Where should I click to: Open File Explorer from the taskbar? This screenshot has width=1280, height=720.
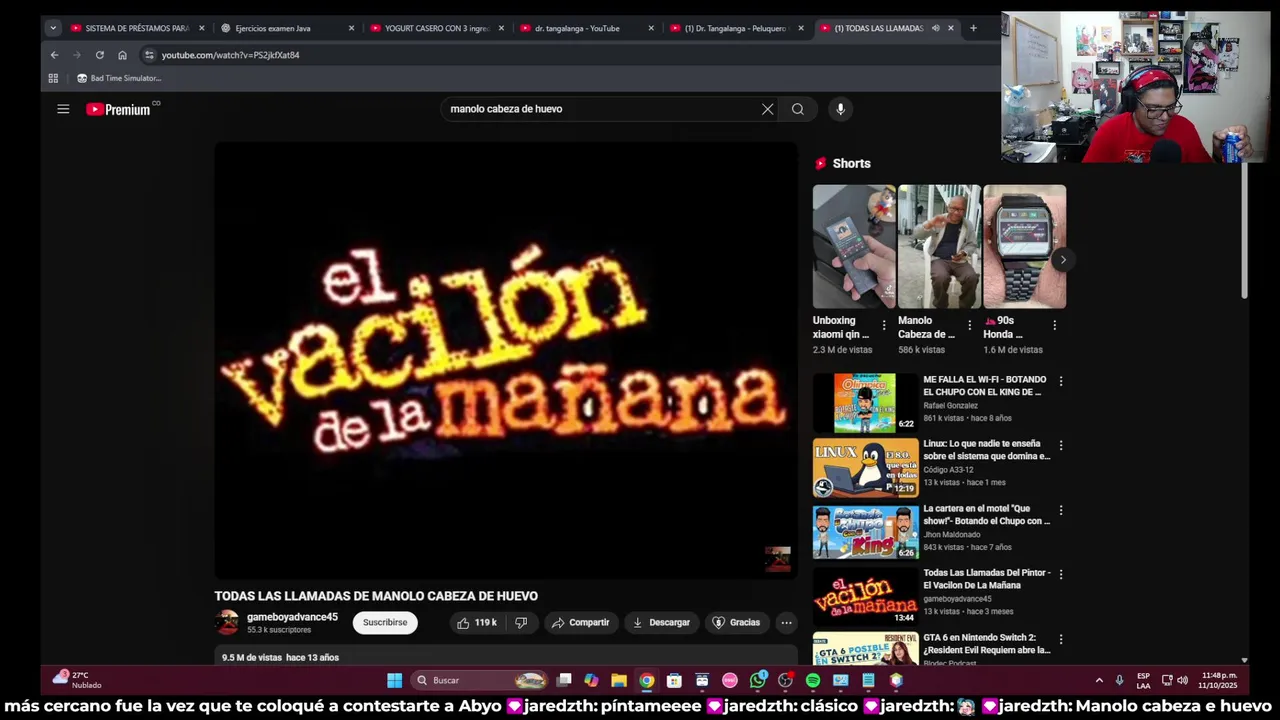619,680
